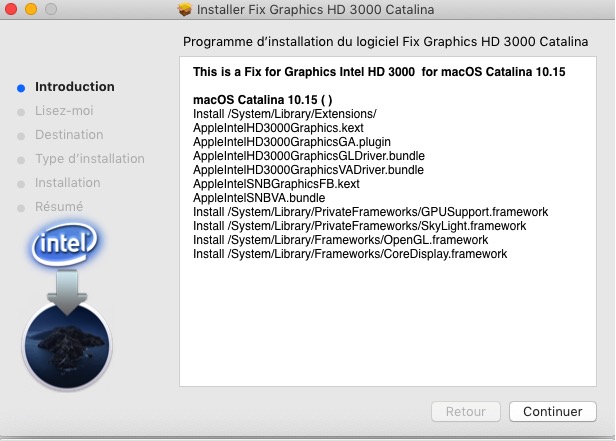Click 'AppleIntelHD3000GraphicsGLDriver.bundle' text

tap(309, 156)
